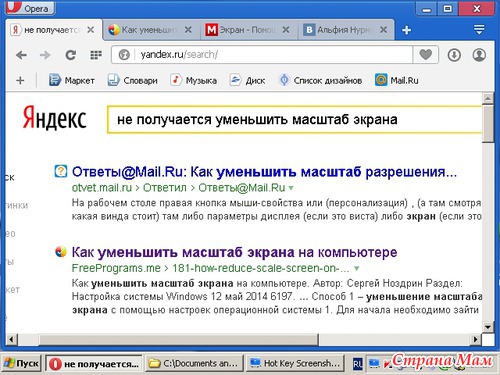Image resolution: width=500 pixels, height=375 pixels.
Task: Open the Speed Dial grid
Action: tap(96, 55)
